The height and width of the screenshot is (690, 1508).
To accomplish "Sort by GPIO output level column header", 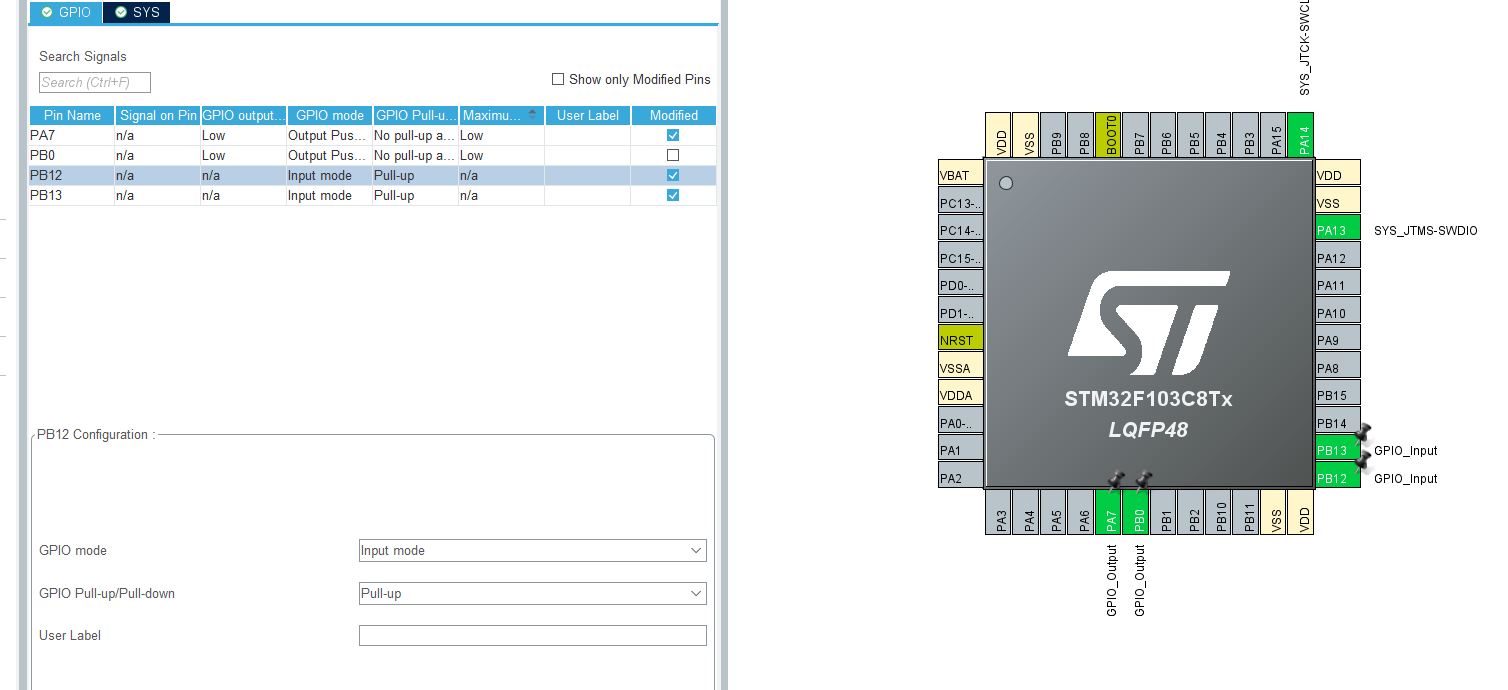I will pos(244,115).
